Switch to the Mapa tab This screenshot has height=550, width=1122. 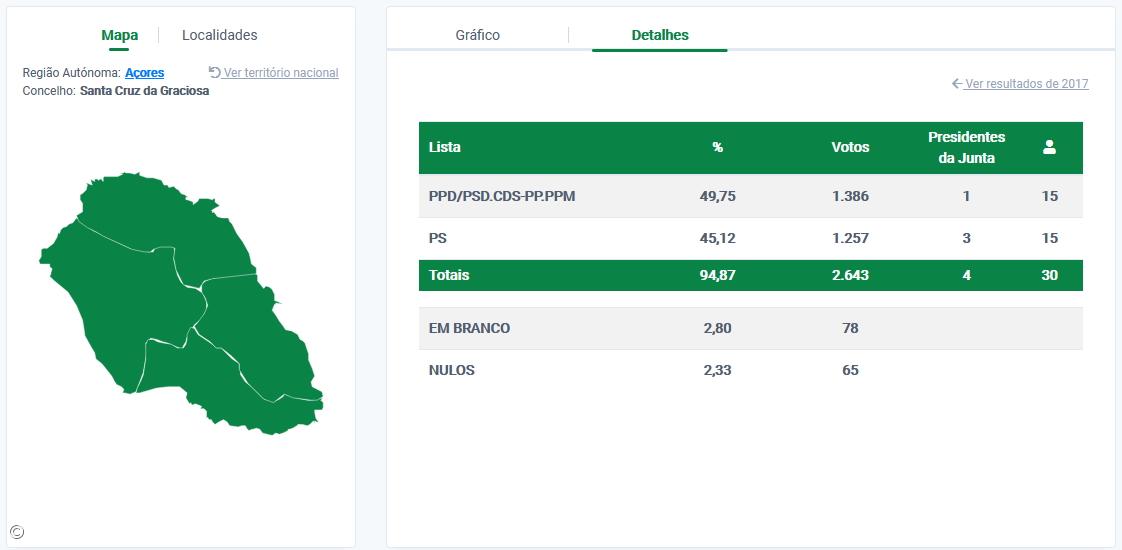pos(120,35)
